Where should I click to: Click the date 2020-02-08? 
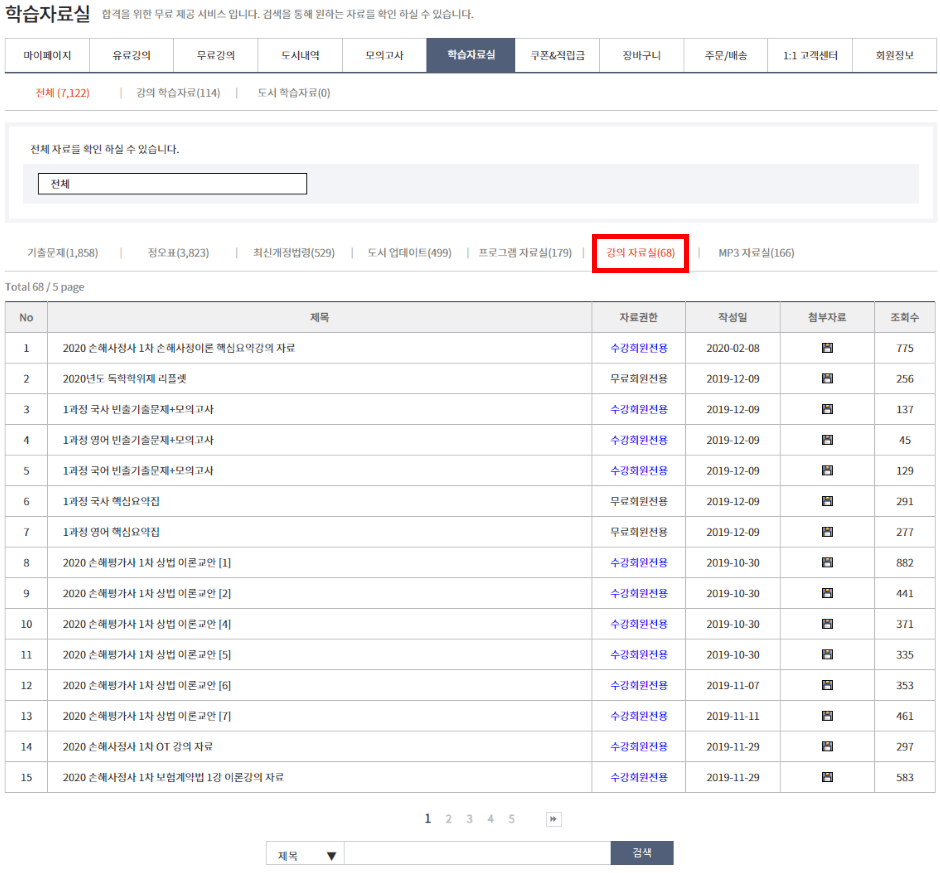(x=733, y=348)
